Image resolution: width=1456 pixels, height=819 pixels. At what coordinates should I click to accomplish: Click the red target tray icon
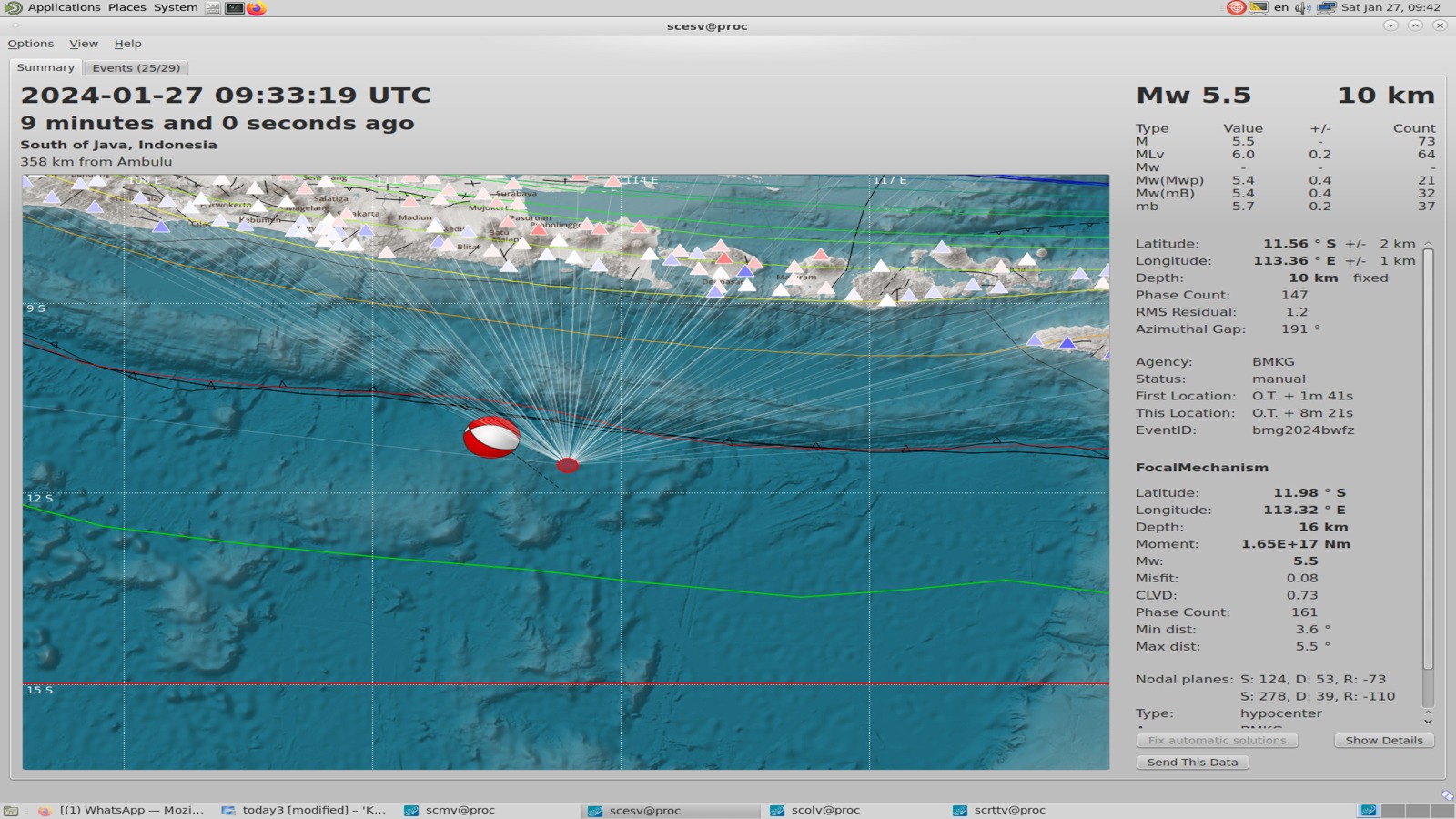1236,8
